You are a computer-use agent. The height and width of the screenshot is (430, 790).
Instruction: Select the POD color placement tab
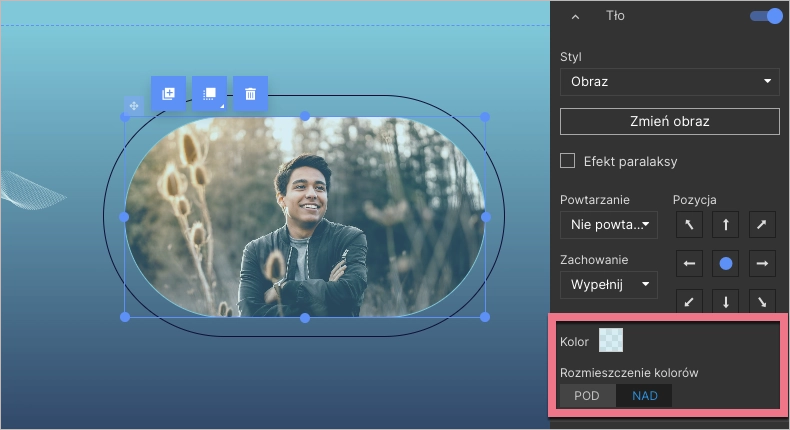pos(587,396)
